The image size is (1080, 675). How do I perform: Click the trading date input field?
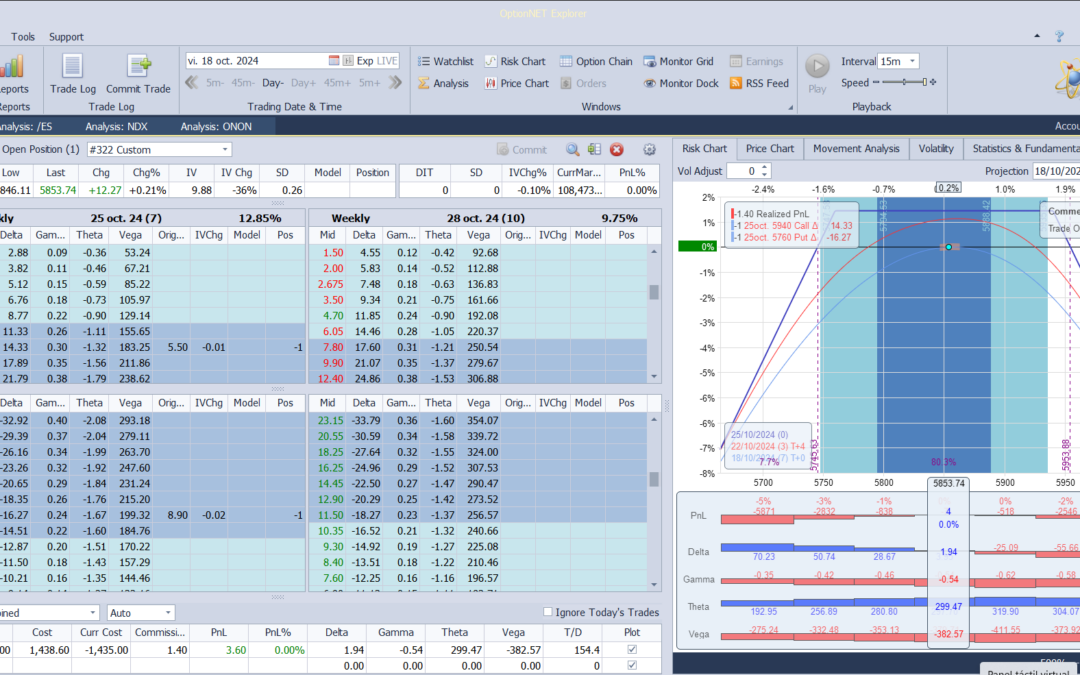tap(256, 61)
